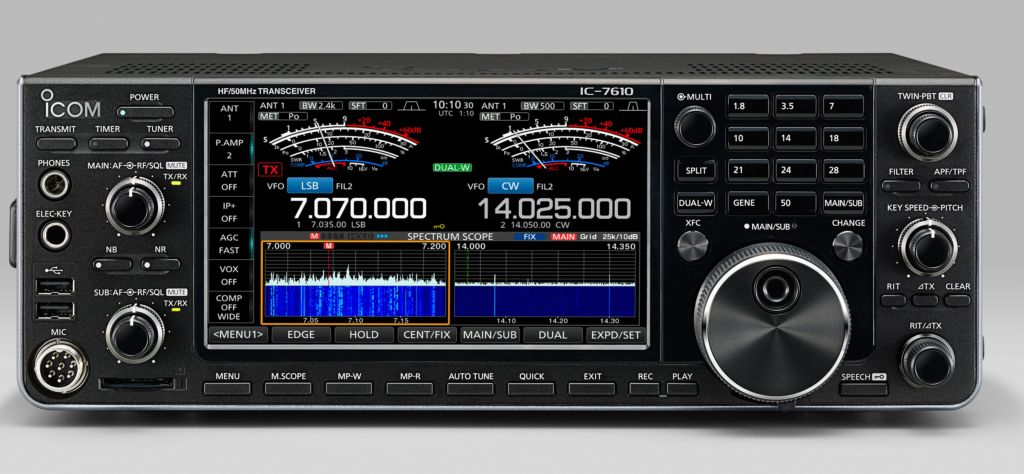The height and width of the screenshot is (474, 1024).
Task: Click the main tuning dial
Action: click(x=773, y=324)
